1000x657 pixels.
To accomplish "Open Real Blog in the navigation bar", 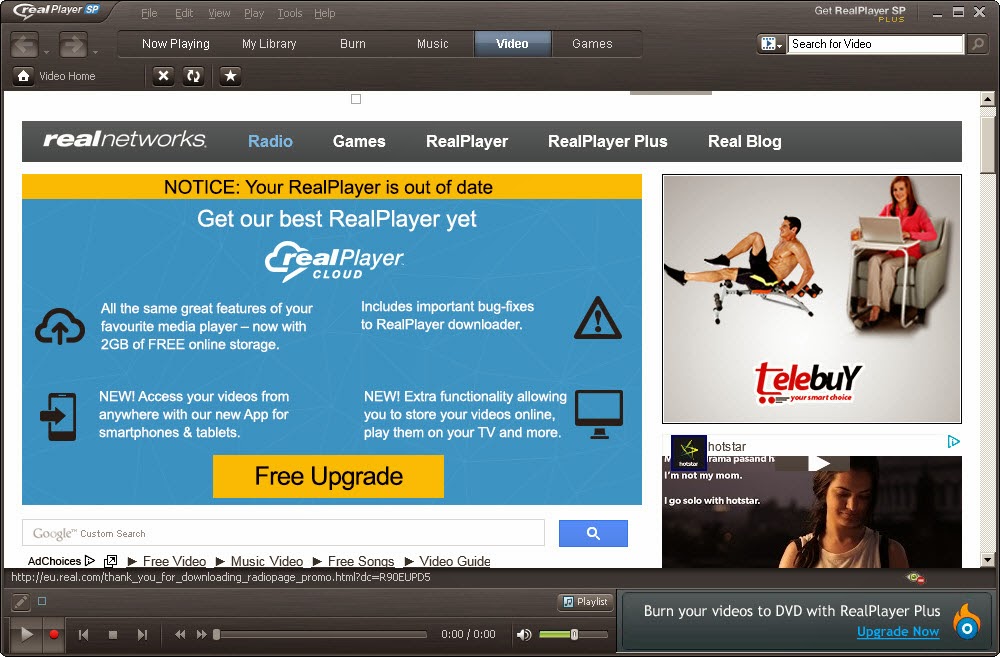I will (x=744, y=142).
